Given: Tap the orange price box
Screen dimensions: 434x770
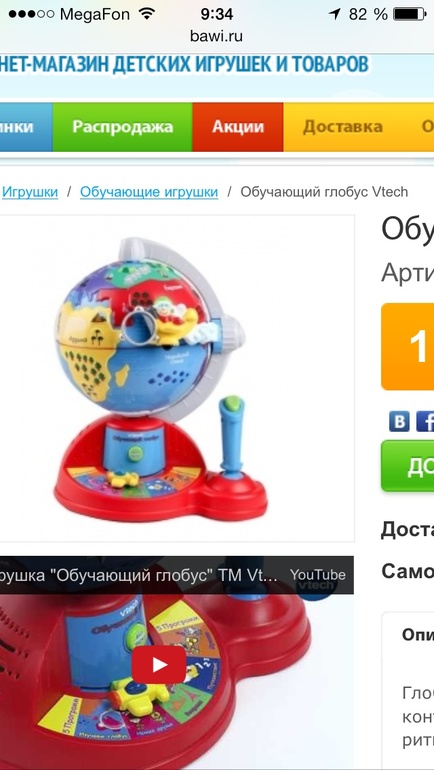Looking at the screenshot, I should coord(407,347).
